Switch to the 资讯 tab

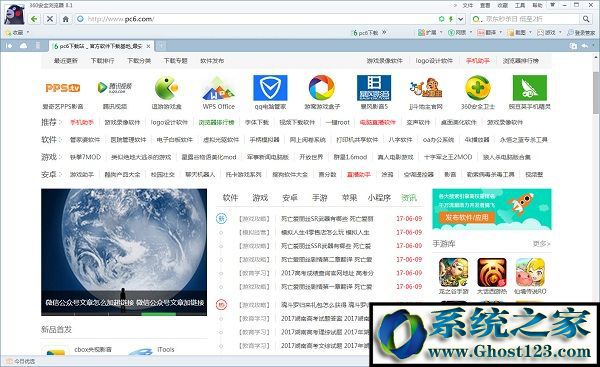pos(409,197)
